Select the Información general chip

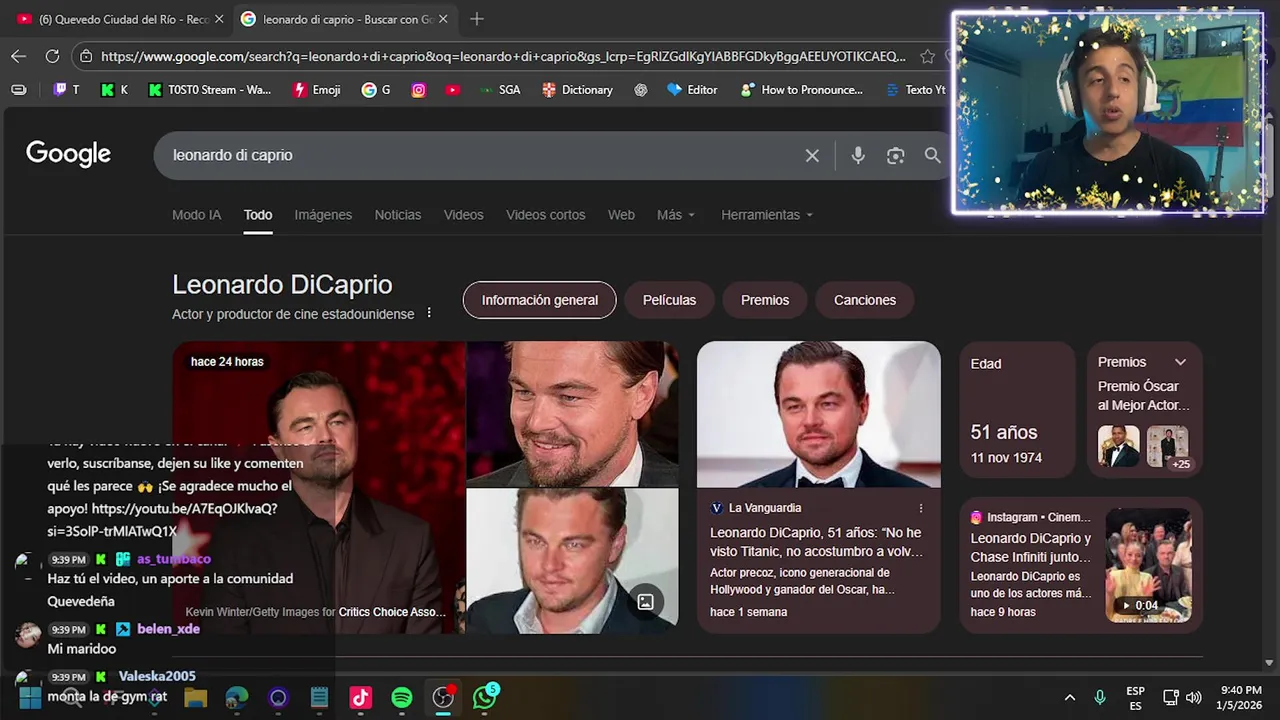point(539,300)
